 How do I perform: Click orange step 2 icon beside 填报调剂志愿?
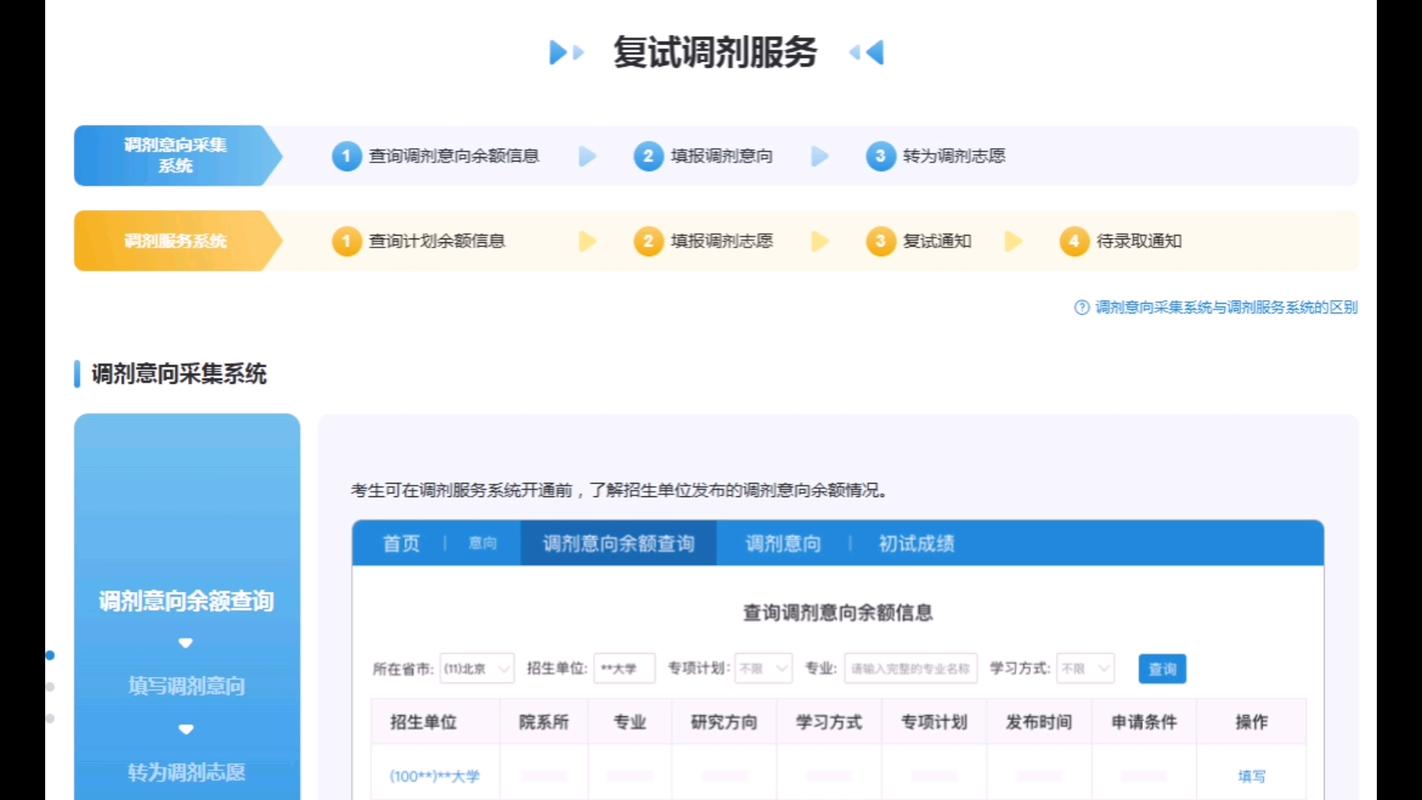(649, 241)
